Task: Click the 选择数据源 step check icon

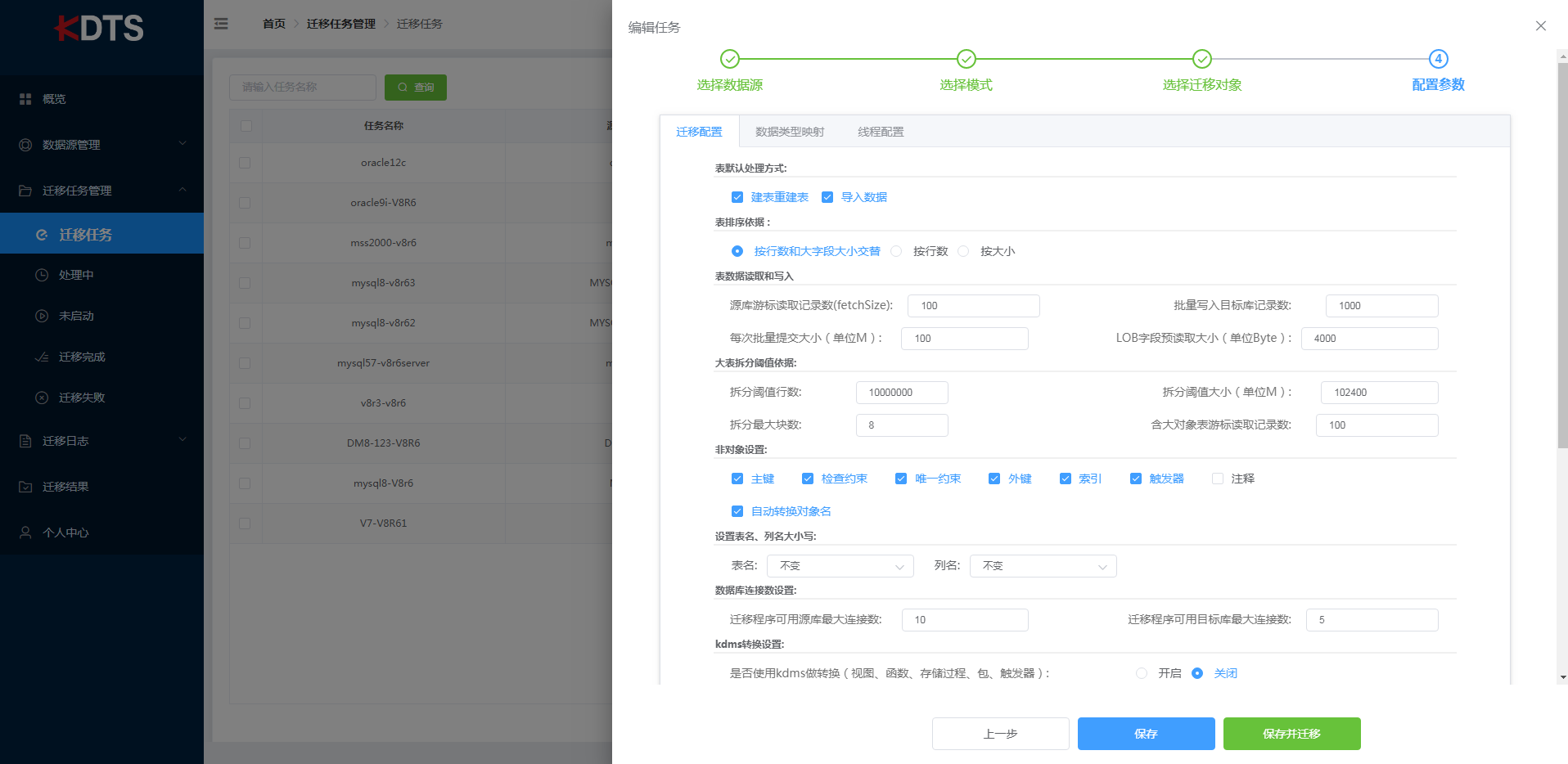Action: pyautogui.click(x=730, y=59)
